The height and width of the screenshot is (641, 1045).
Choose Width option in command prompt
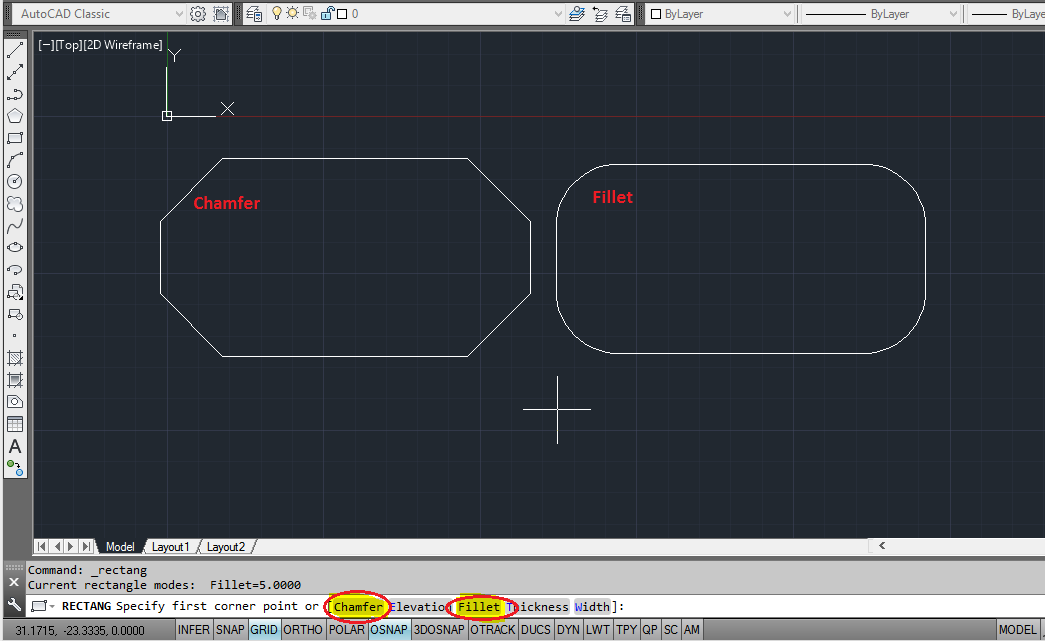tap(592, 606)
